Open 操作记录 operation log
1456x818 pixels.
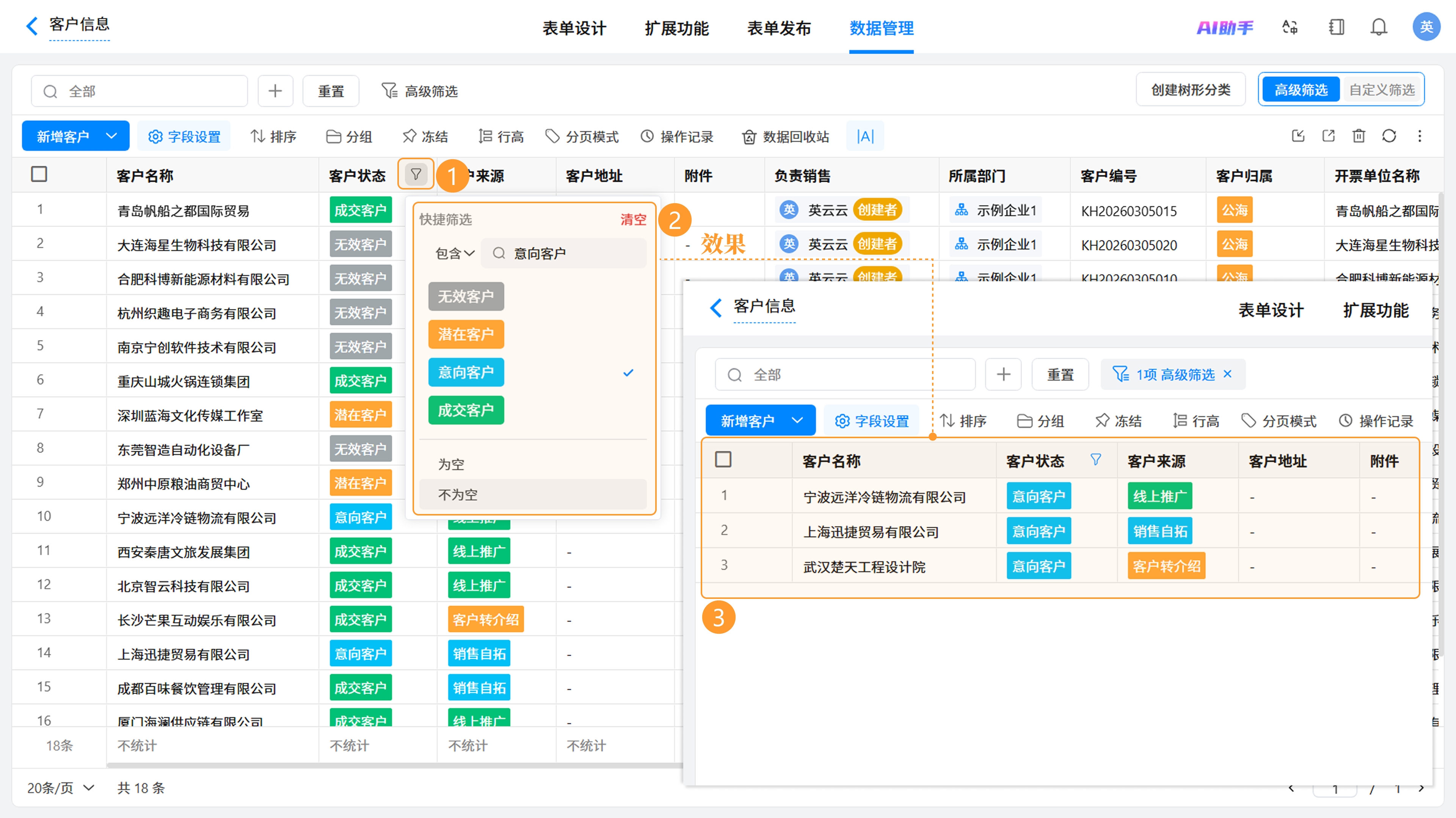[x=676, y=136]
